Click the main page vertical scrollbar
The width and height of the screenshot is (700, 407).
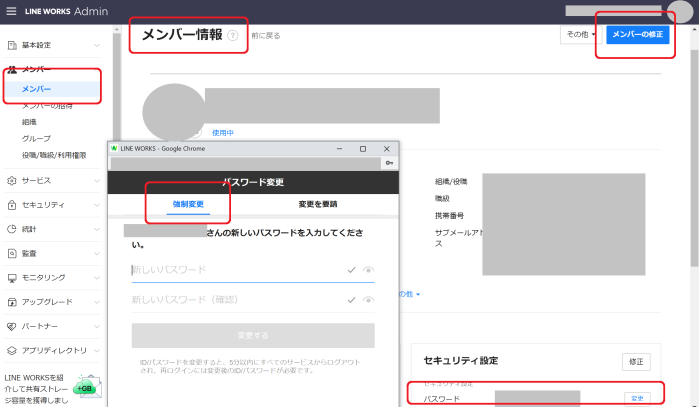[694, 156]
